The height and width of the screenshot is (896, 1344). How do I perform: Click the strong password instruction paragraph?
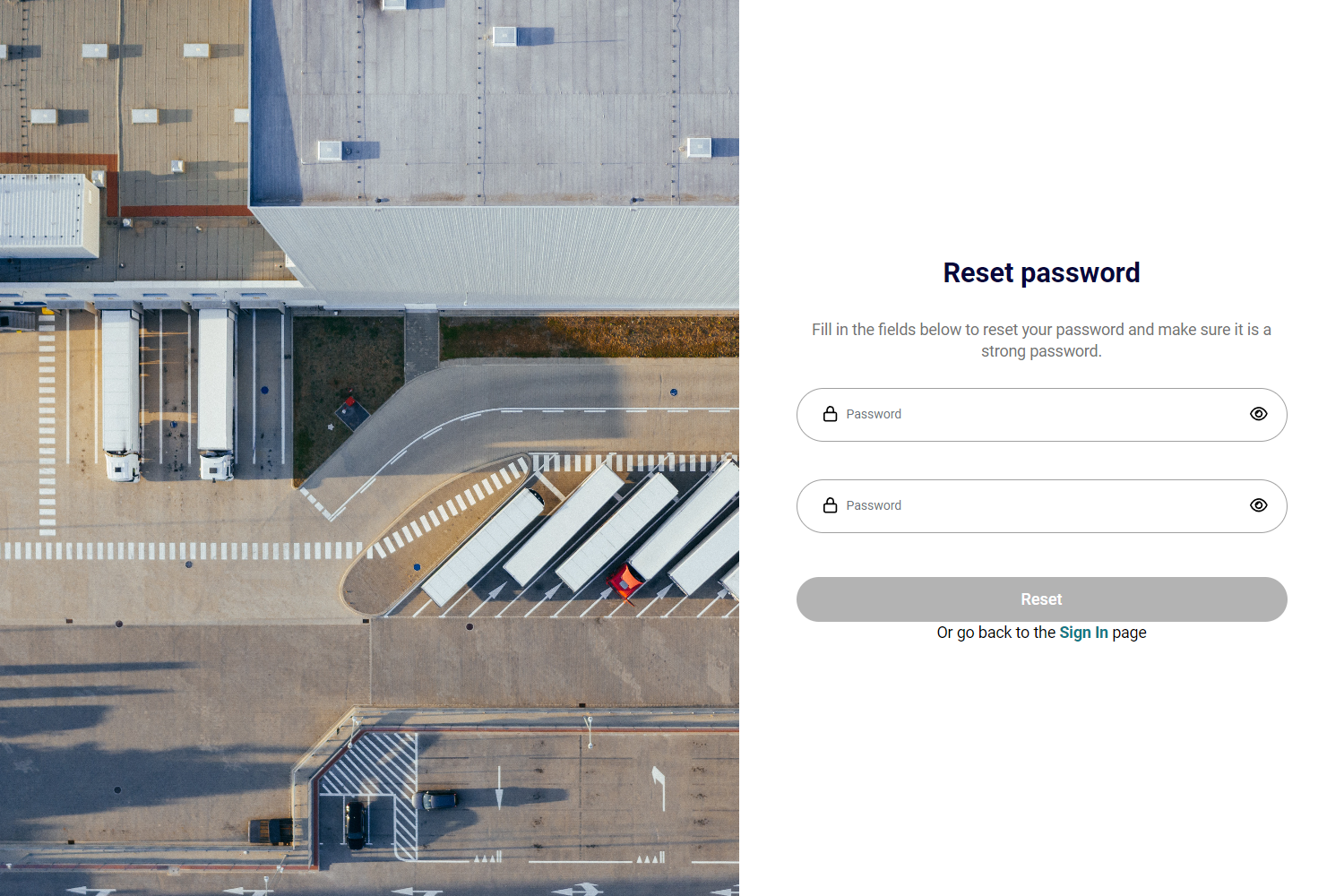click(x=1041, y=340)
